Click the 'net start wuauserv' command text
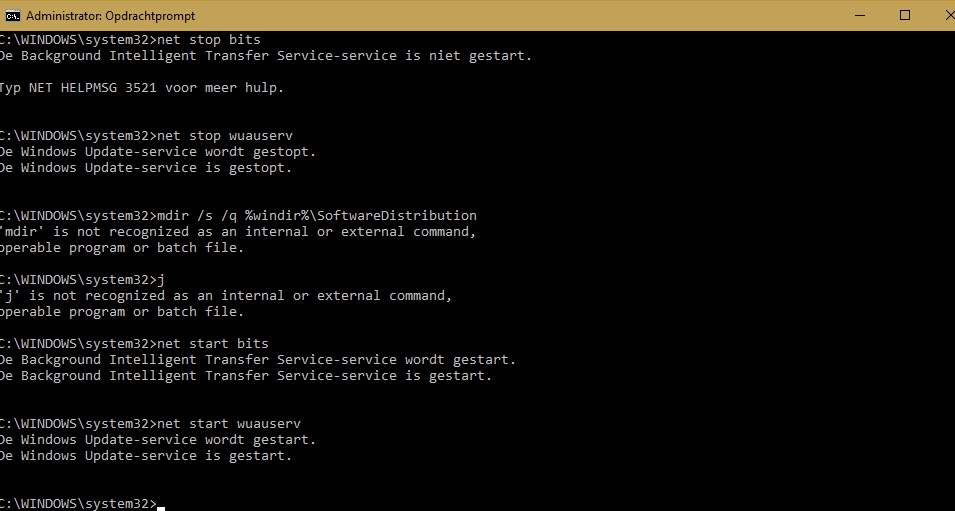This screenshot has height=511, width=955. click(229, 424)
